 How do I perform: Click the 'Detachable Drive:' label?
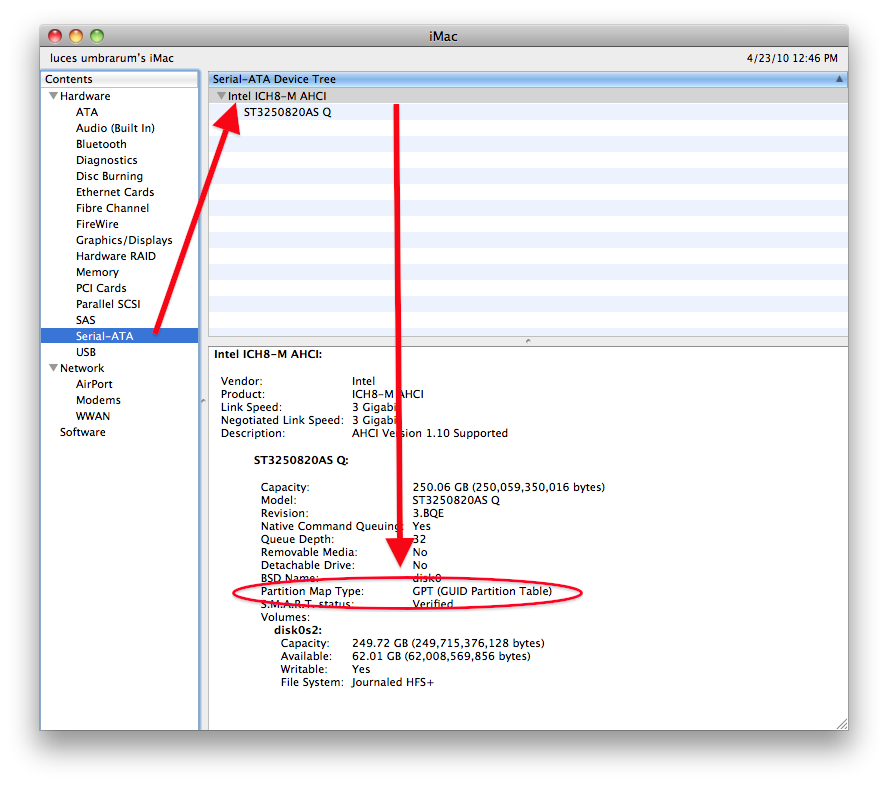point(308,565)
